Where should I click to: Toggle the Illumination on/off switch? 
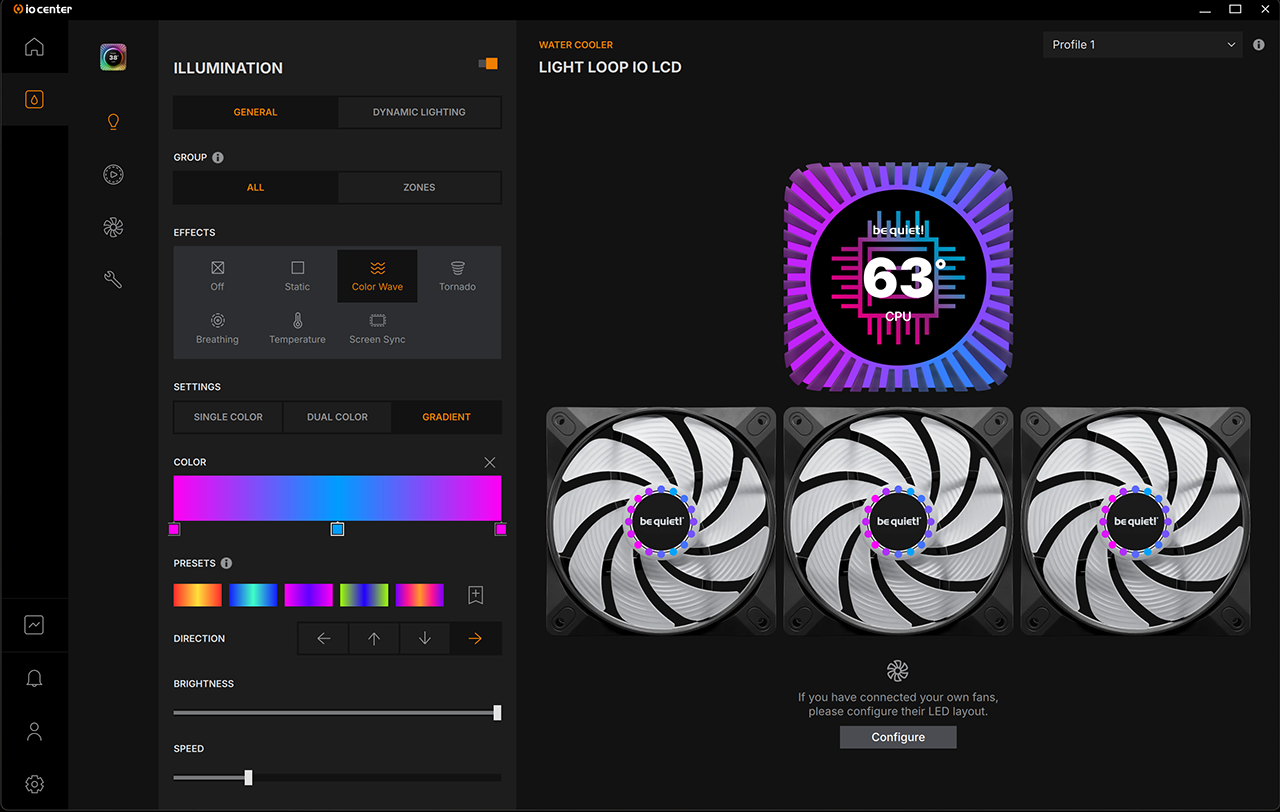(488, 64)
